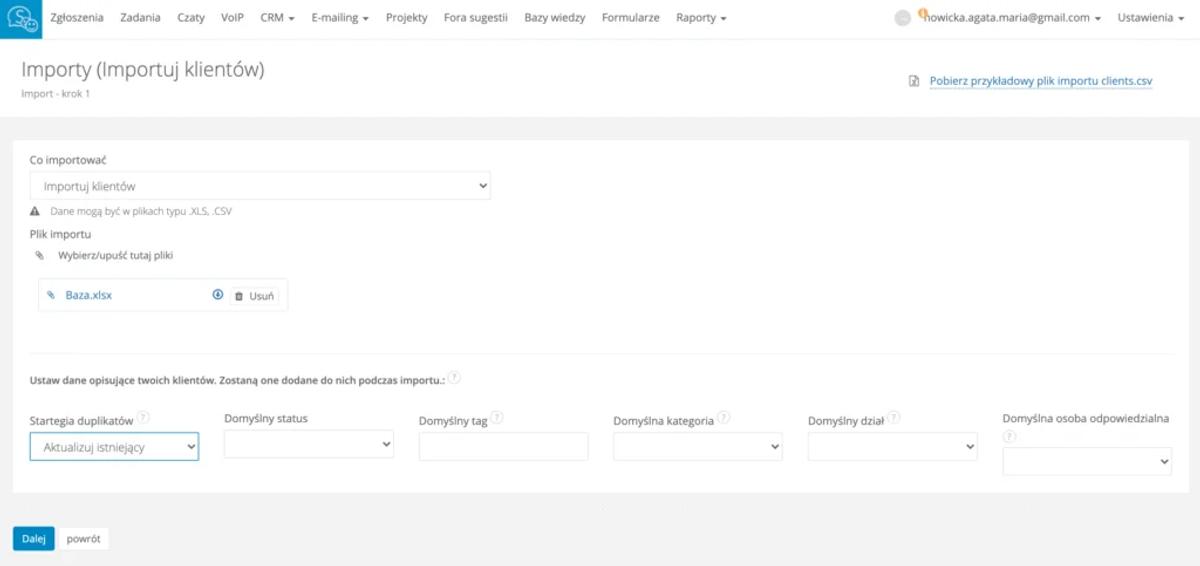Click the file icon beside the sample import link
Image resolution: width=1200 pixels, height=566 pixels.
pos(913,82)
